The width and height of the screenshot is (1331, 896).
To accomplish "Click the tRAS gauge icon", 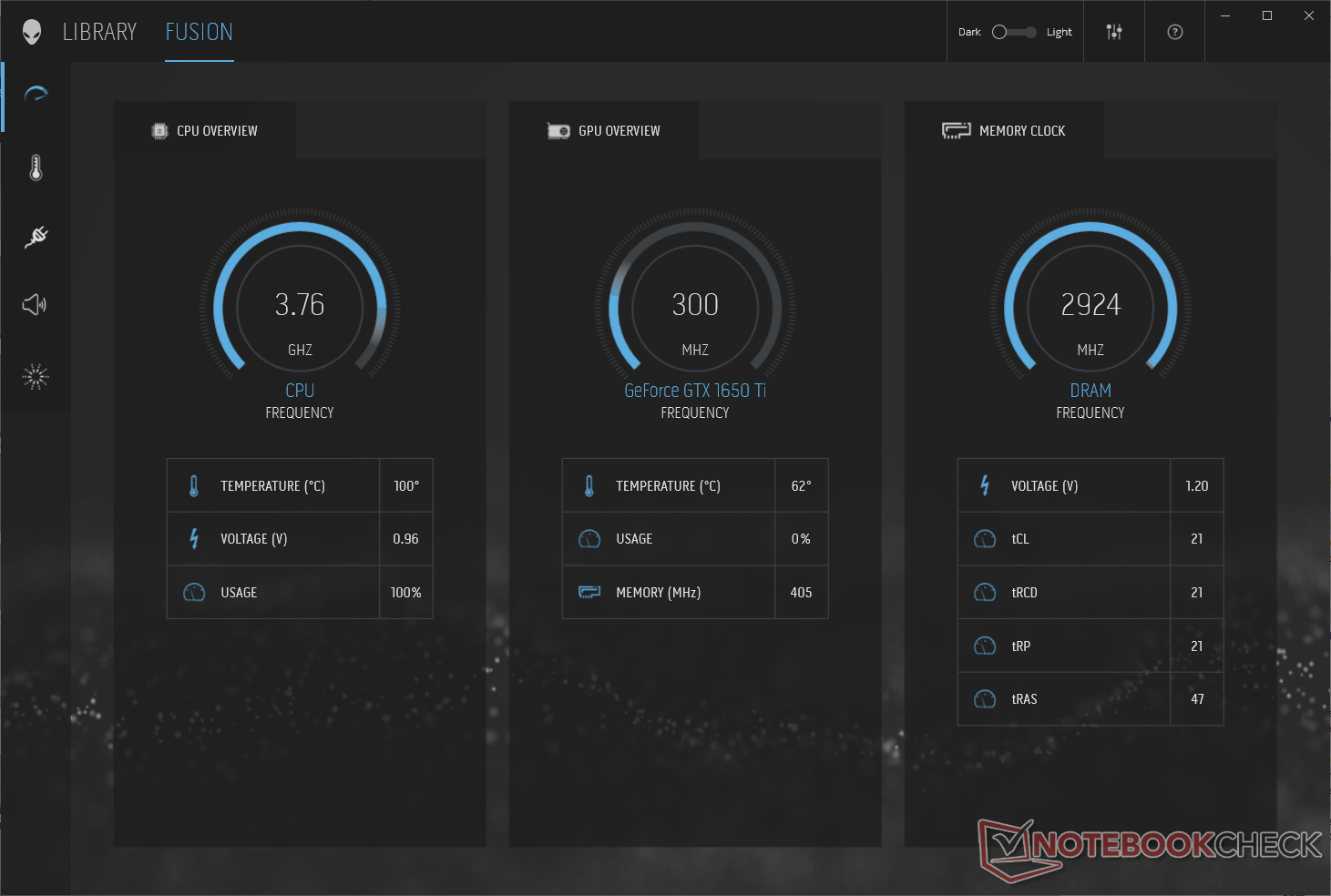I will (985, 699).
